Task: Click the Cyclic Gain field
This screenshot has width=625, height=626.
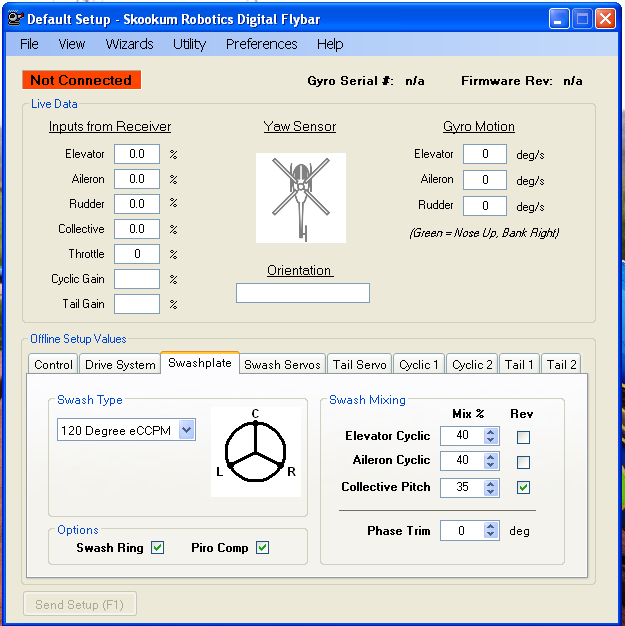Action: pos(137,279)
